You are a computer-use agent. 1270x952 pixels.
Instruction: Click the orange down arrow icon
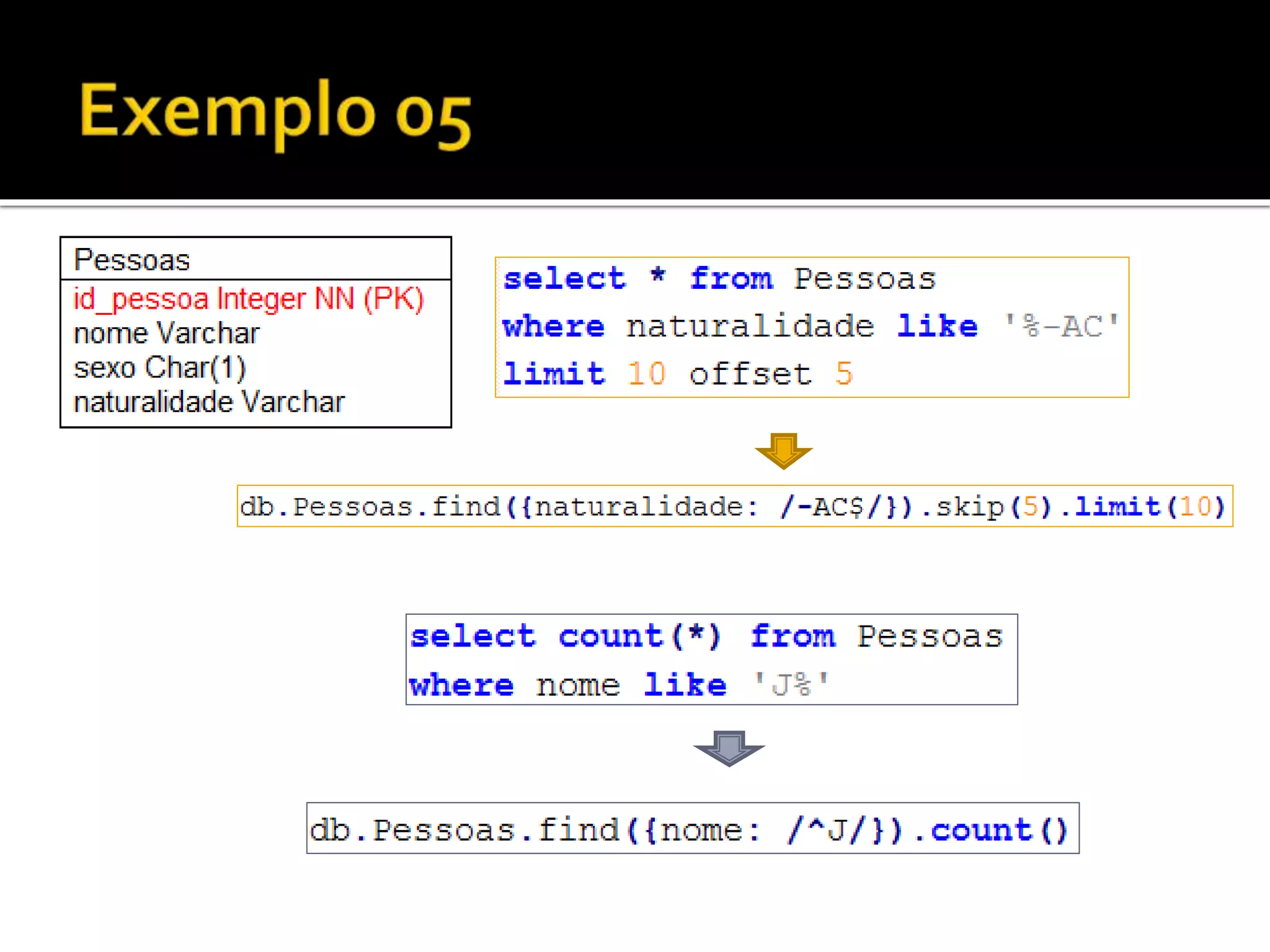pyautogui.click(x=783, y=451)
